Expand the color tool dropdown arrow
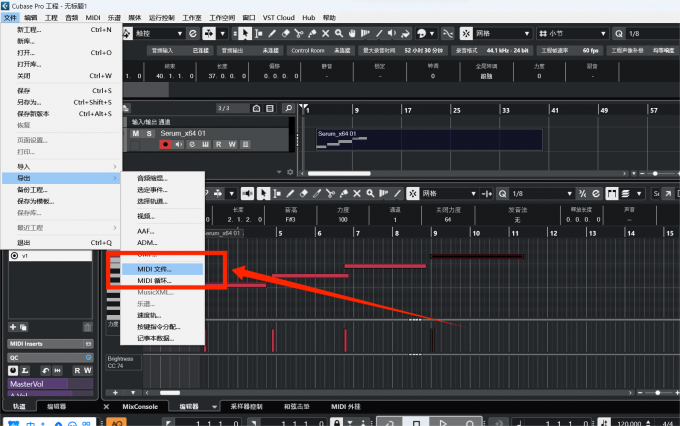Image resolution: width=680 pixels, height=426 pixels. coord(432,33)
